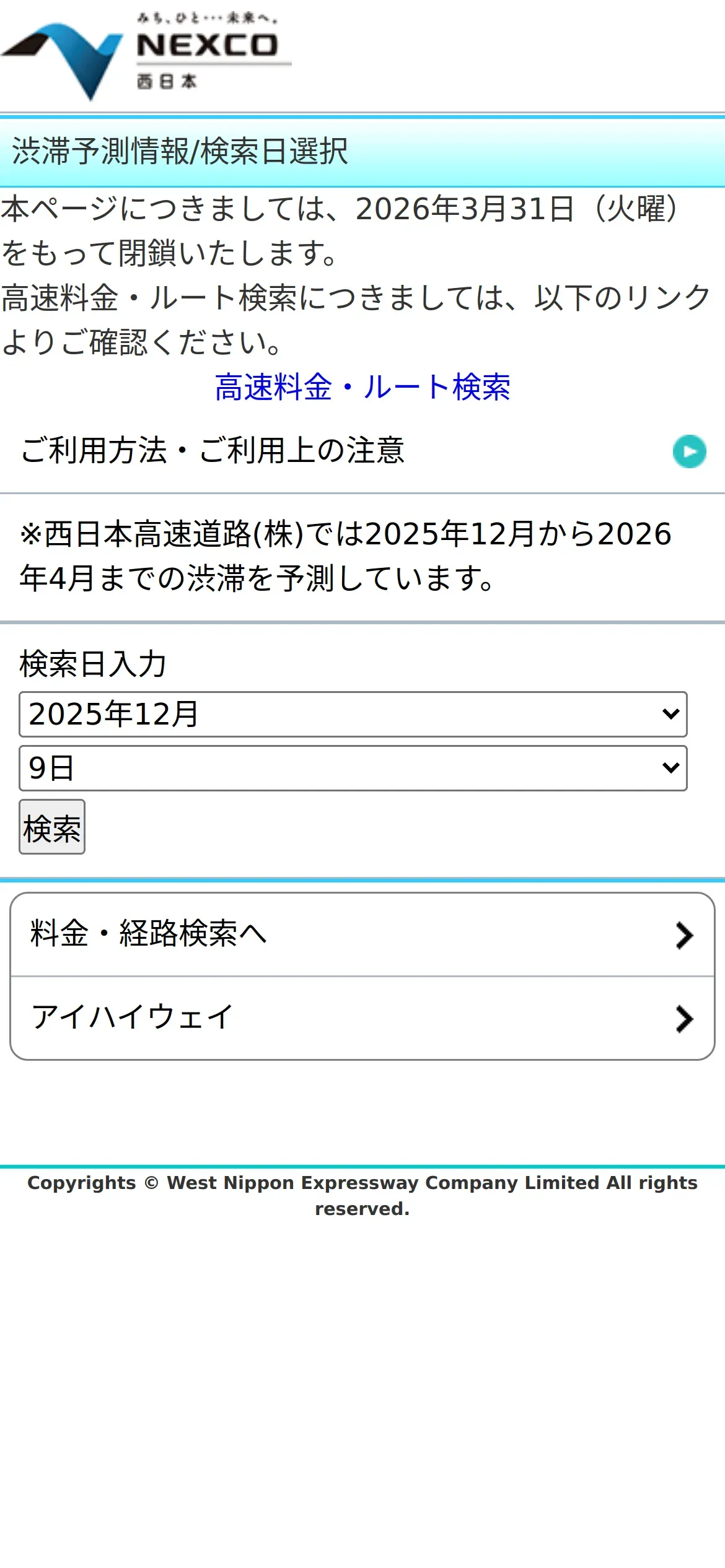Follow the blue 高速料金・ルート検索 link
Screen dimensions: 725x1568
click(x=362, y=387)
